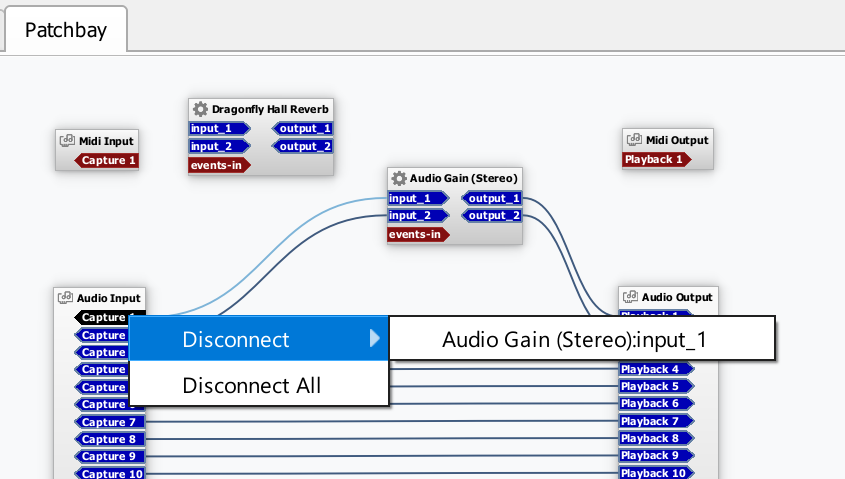This screenshot has height=479, width=845.
Task: Select Playback 5 port on Audio Output
Action: (x=652, y=386)
